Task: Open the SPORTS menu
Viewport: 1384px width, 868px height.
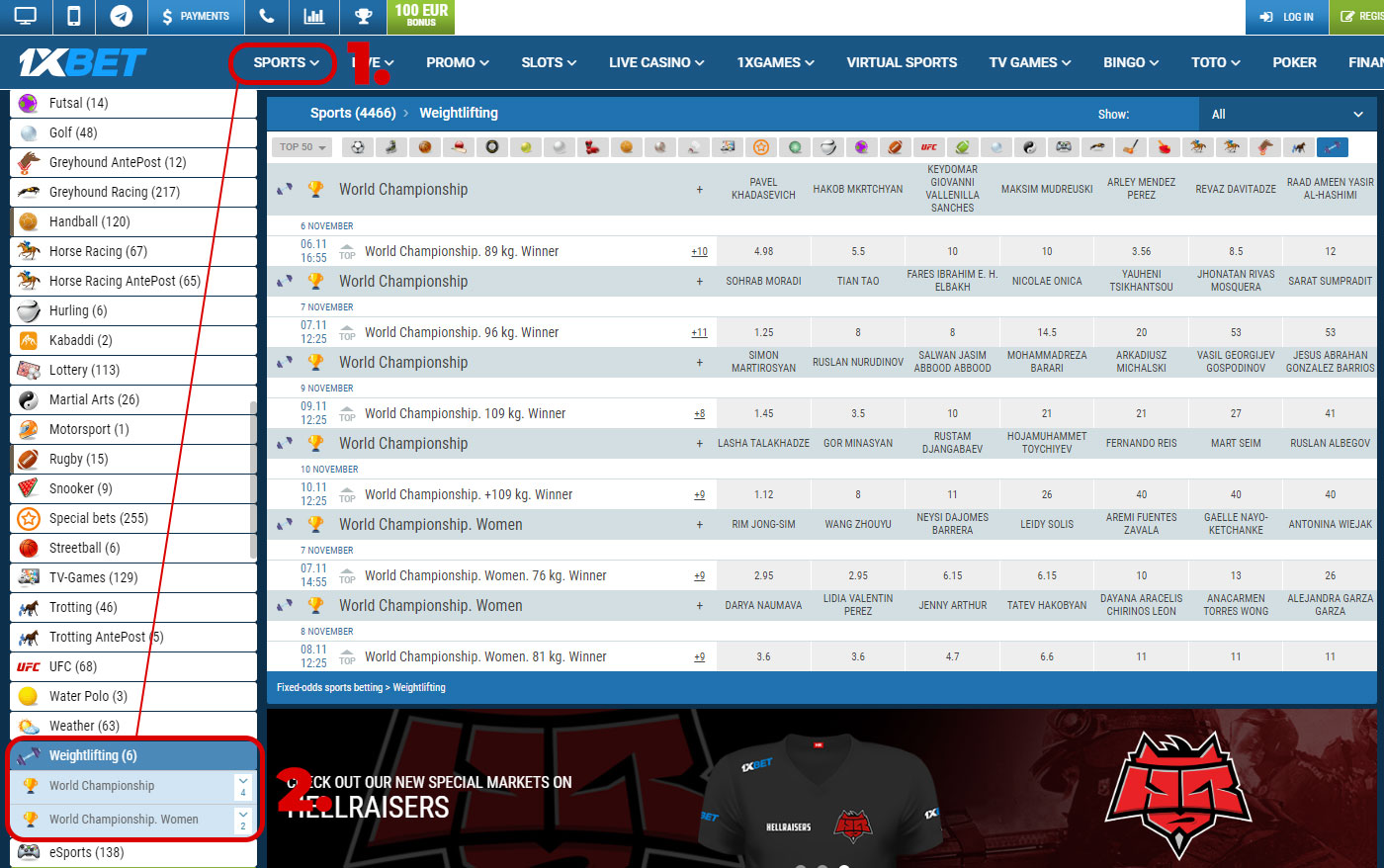Action: pos(286,62)
